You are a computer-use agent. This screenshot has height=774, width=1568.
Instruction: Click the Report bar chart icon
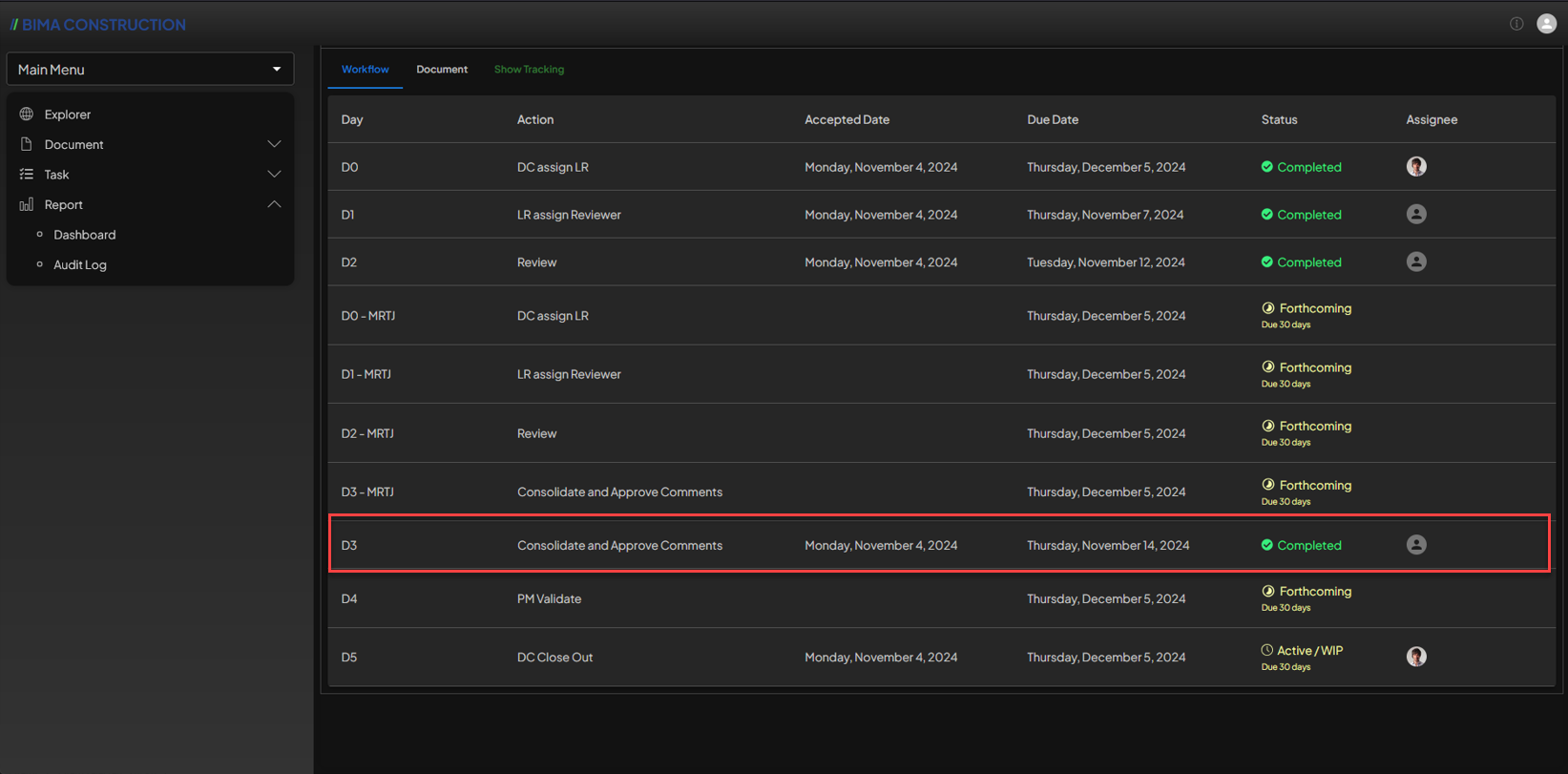point(27,204)
